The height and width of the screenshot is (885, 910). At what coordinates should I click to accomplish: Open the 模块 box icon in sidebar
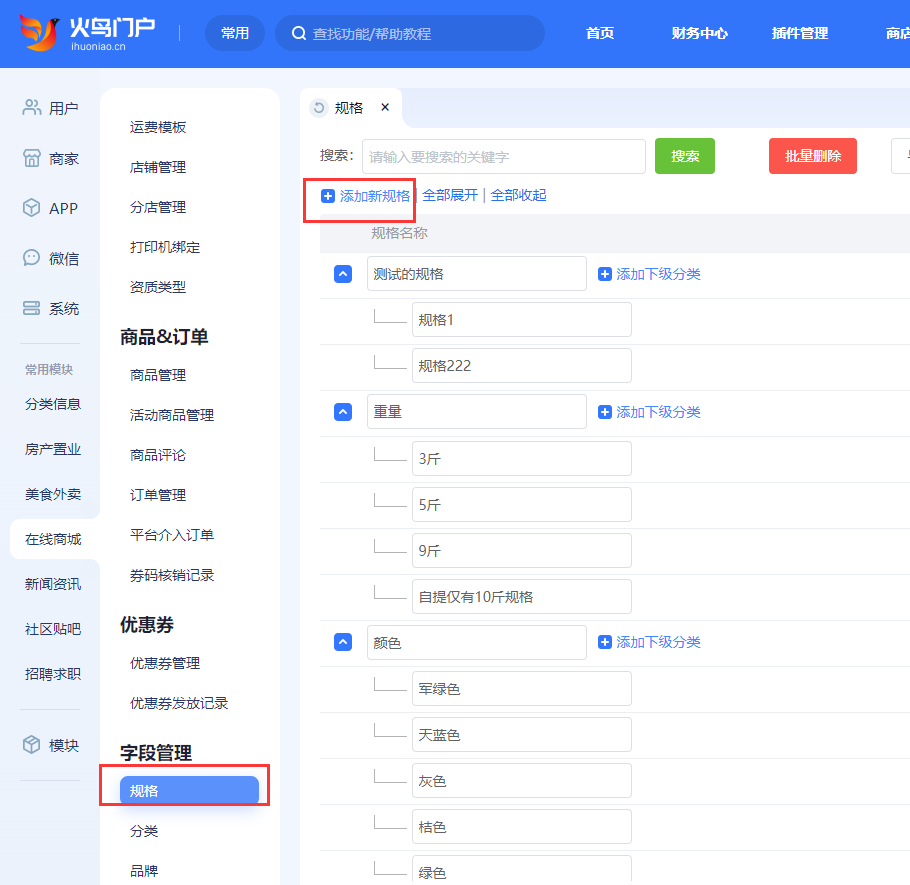(31, 745)
